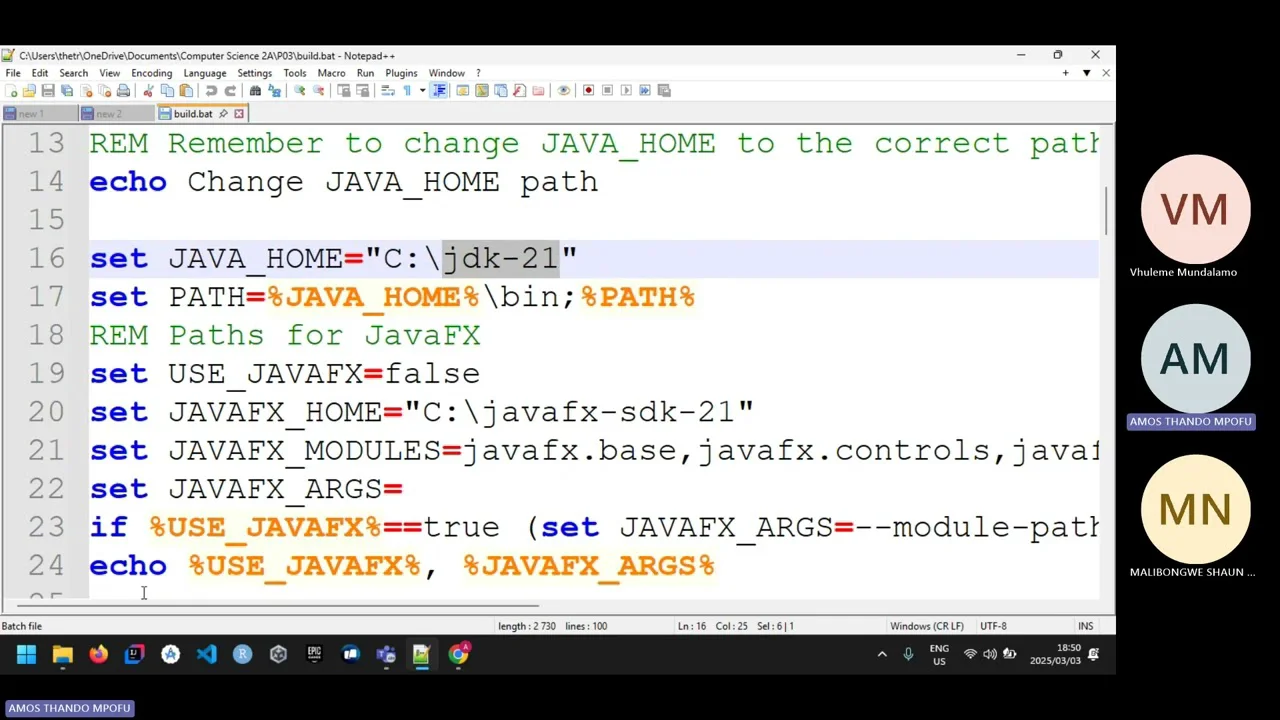Open the tab list arrow at top right
The height and width of the screenshot is (720, 1280).
[x=1086, y=73]
